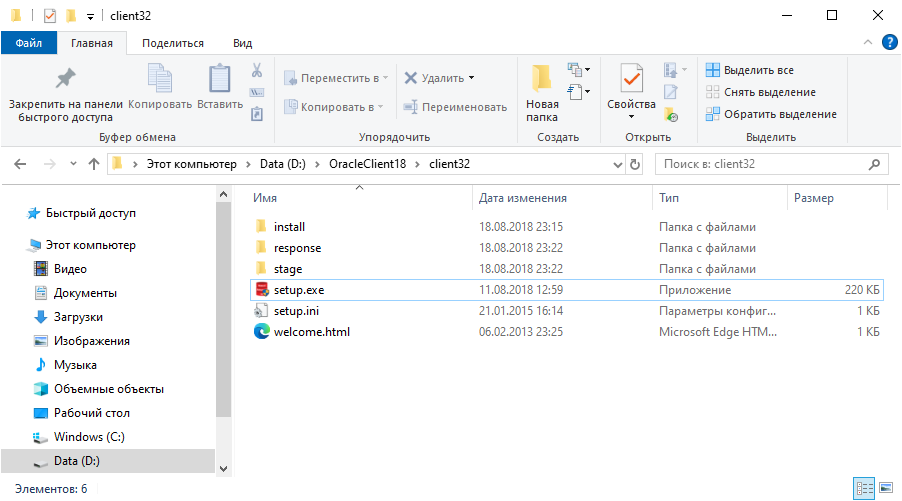Click the search magnifier icon
The width and height of the screenshot is (902, 501).
(874, 165)
